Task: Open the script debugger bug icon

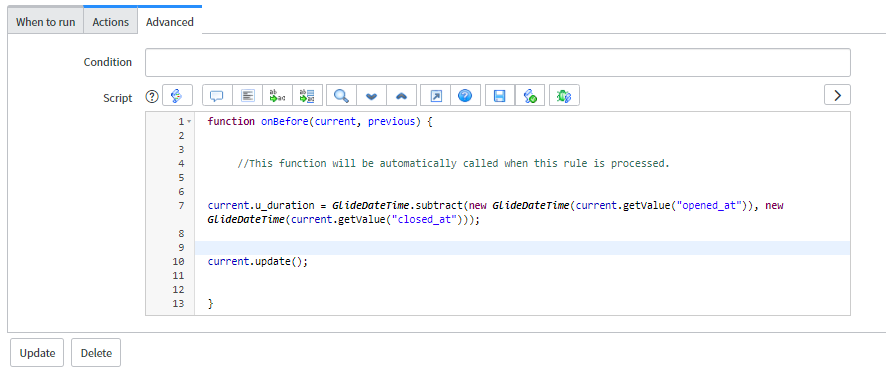Action: tap(564, 95)
